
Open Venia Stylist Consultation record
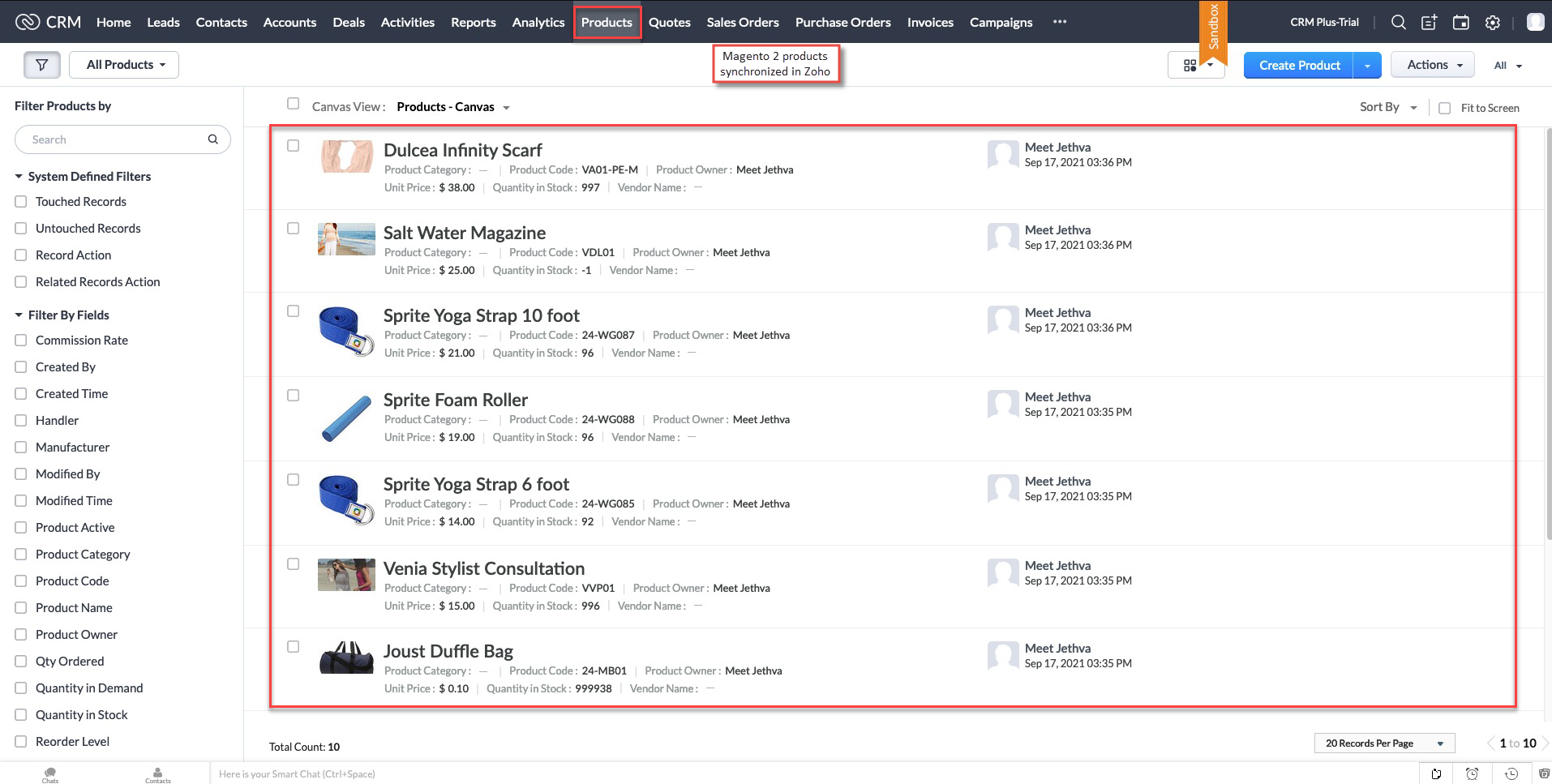click(x=484, y=568)
